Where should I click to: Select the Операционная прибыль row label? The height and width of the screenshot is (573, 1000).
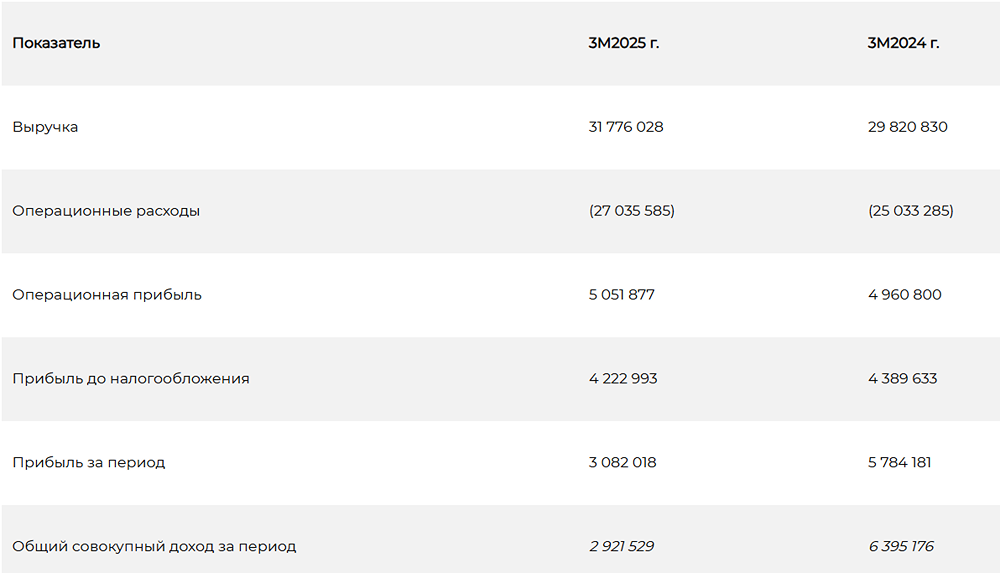(x=107, y=295)
